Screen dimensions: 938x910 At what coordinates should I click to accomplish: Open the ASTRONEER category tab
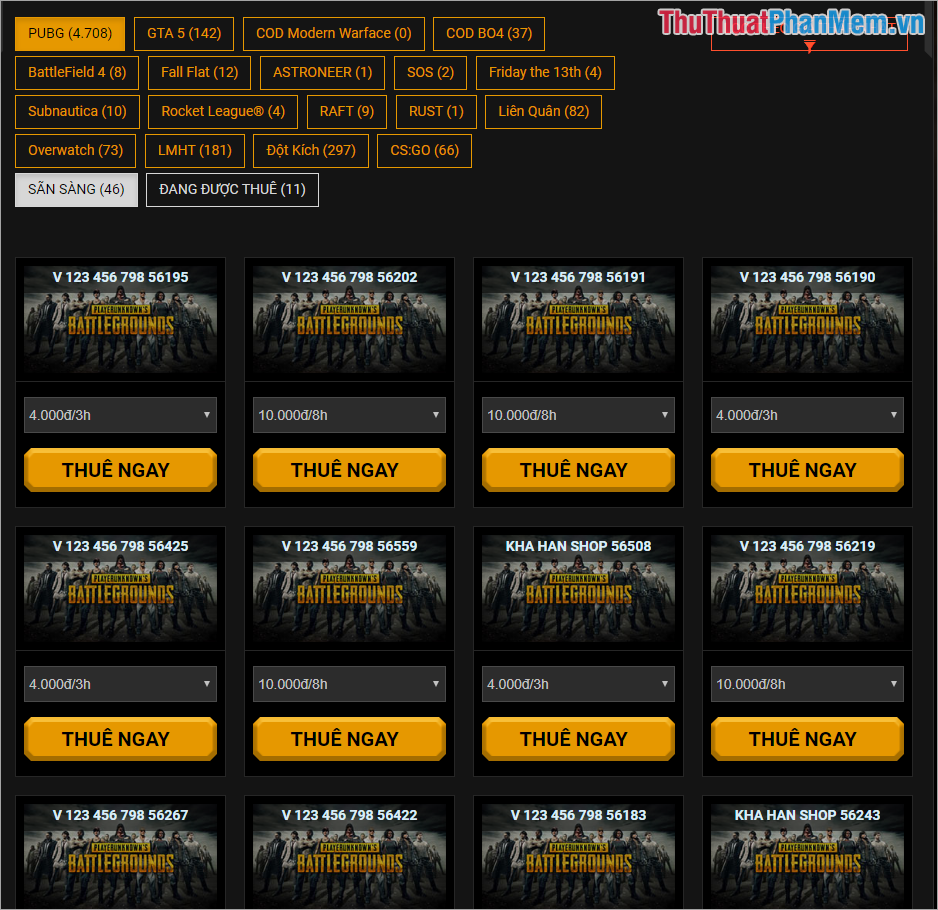[321, 72]
